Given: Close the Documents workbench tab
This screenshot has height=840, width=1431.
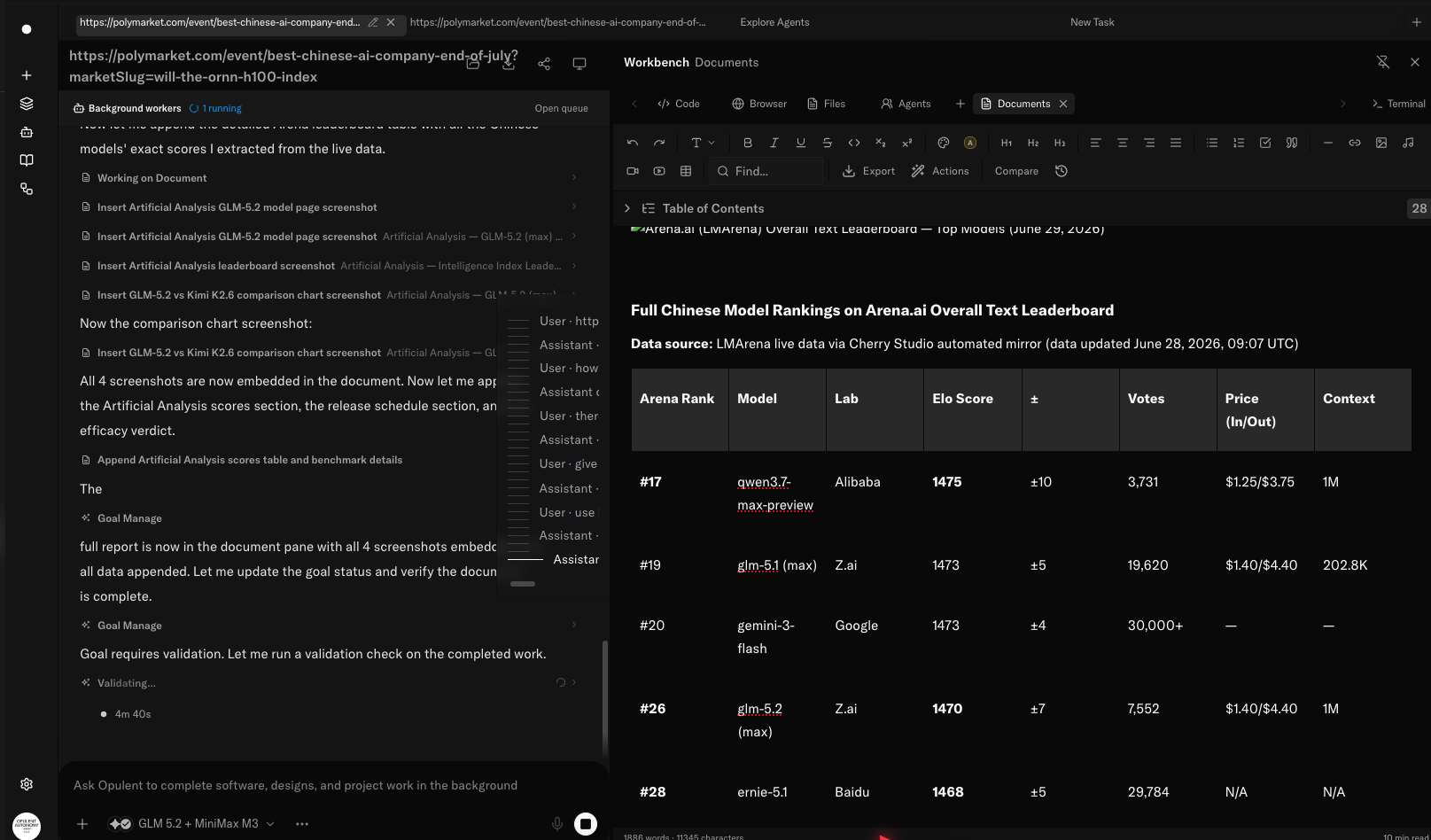Looking at the screenshot, I should point(1063,104).
